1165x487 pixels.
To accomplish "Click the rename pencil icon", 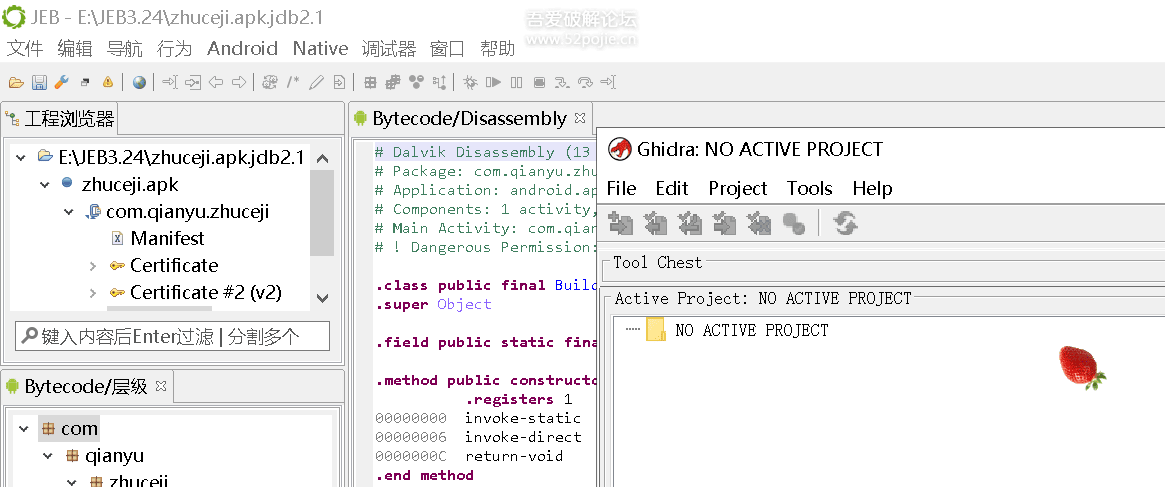I will click(317, 83).
